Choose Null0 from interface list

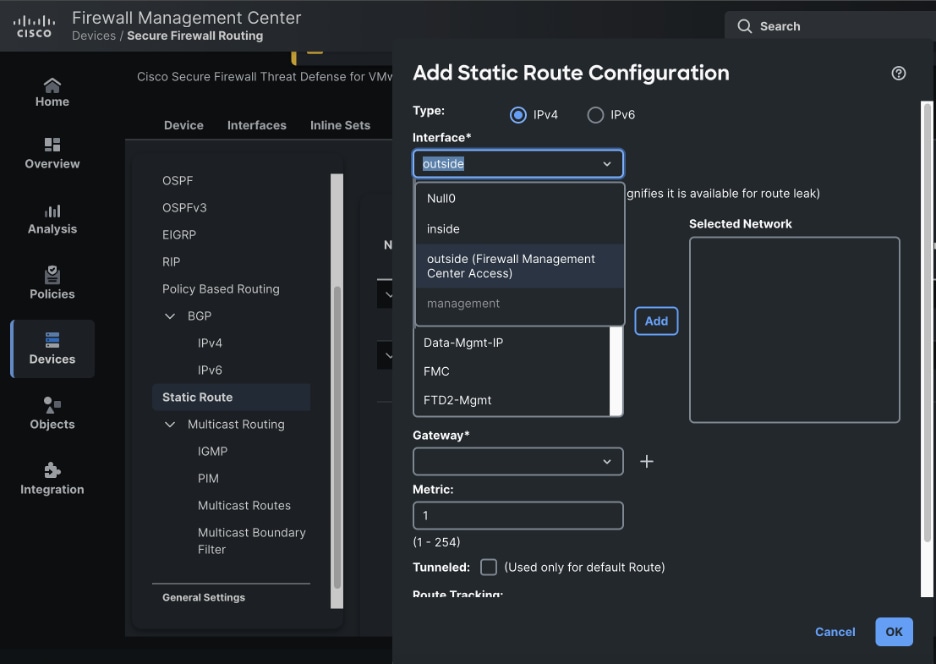coord(519,198)
